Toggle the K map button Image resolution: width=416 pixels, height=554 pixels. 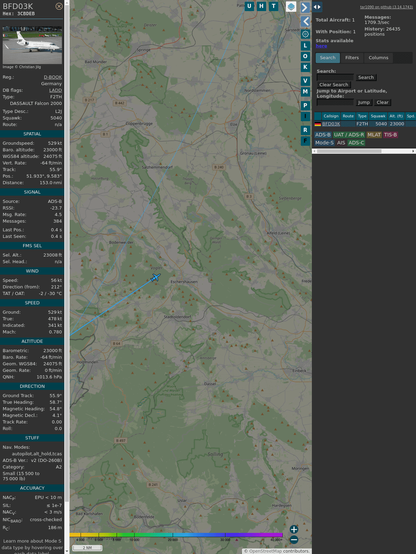[305, 67]
